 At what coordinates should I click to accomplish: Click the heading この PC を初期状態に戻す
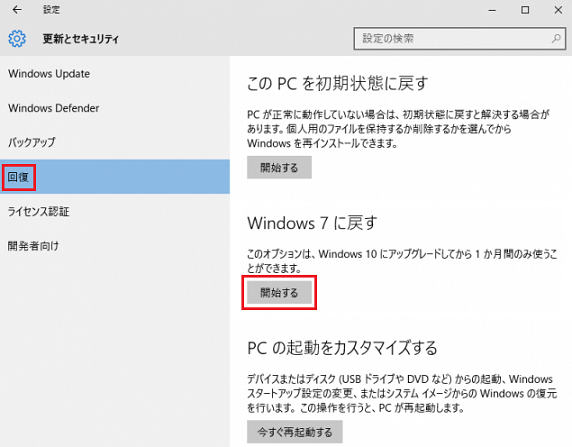coord(337,84)
